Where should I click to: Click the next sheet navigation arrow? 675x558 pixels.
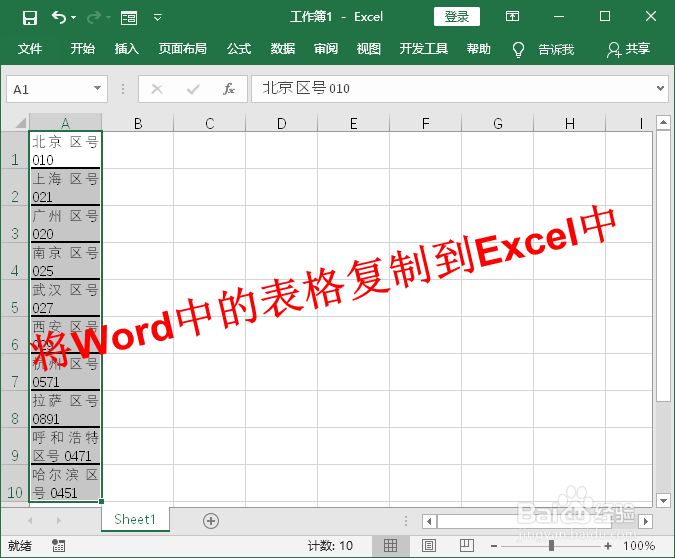59,521
